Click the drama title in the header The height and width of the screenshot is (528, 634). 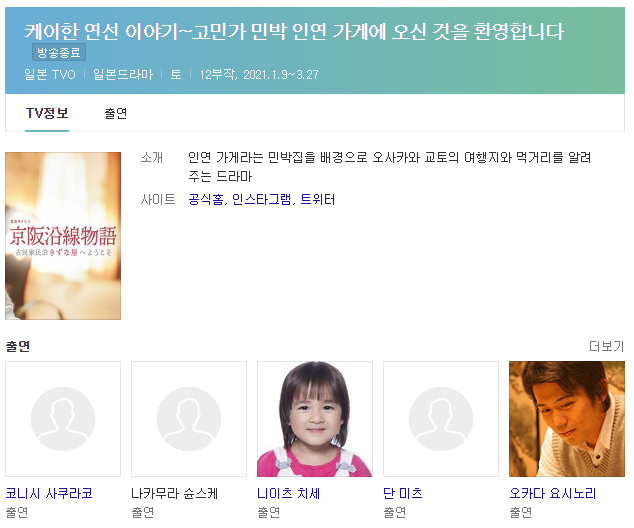click(x=294, y=32)
